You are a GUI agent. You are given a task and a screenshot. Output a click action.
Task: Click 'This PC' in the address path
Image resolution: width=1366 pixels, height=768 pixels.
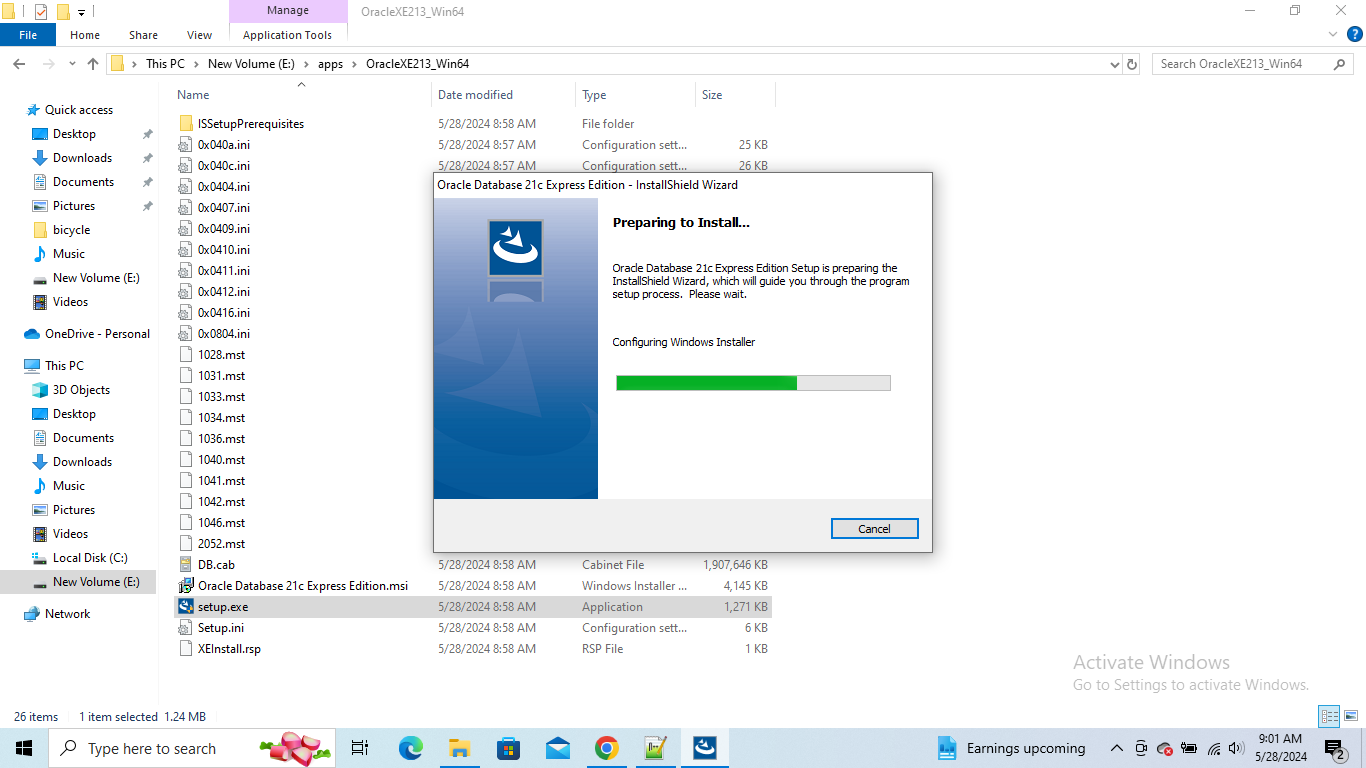(x=165, y=64)
